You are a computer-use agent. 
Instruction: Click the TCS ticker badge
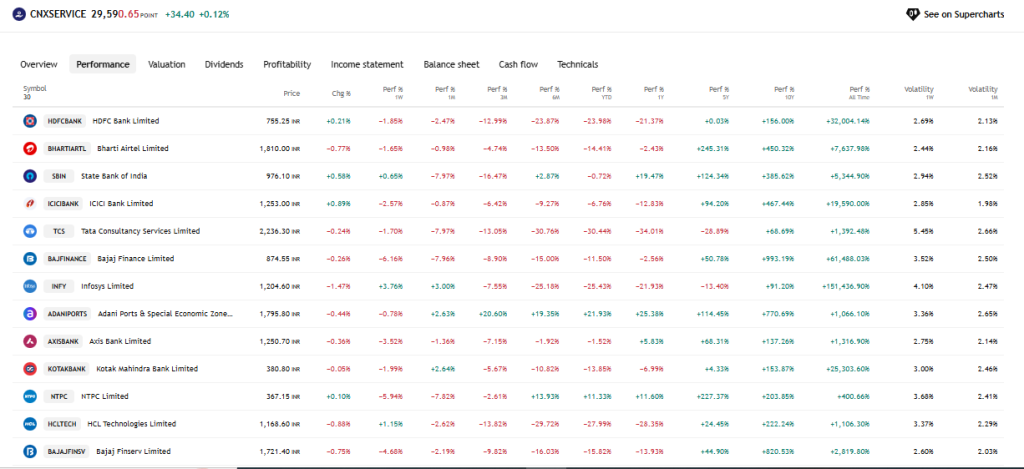(59, 231)
